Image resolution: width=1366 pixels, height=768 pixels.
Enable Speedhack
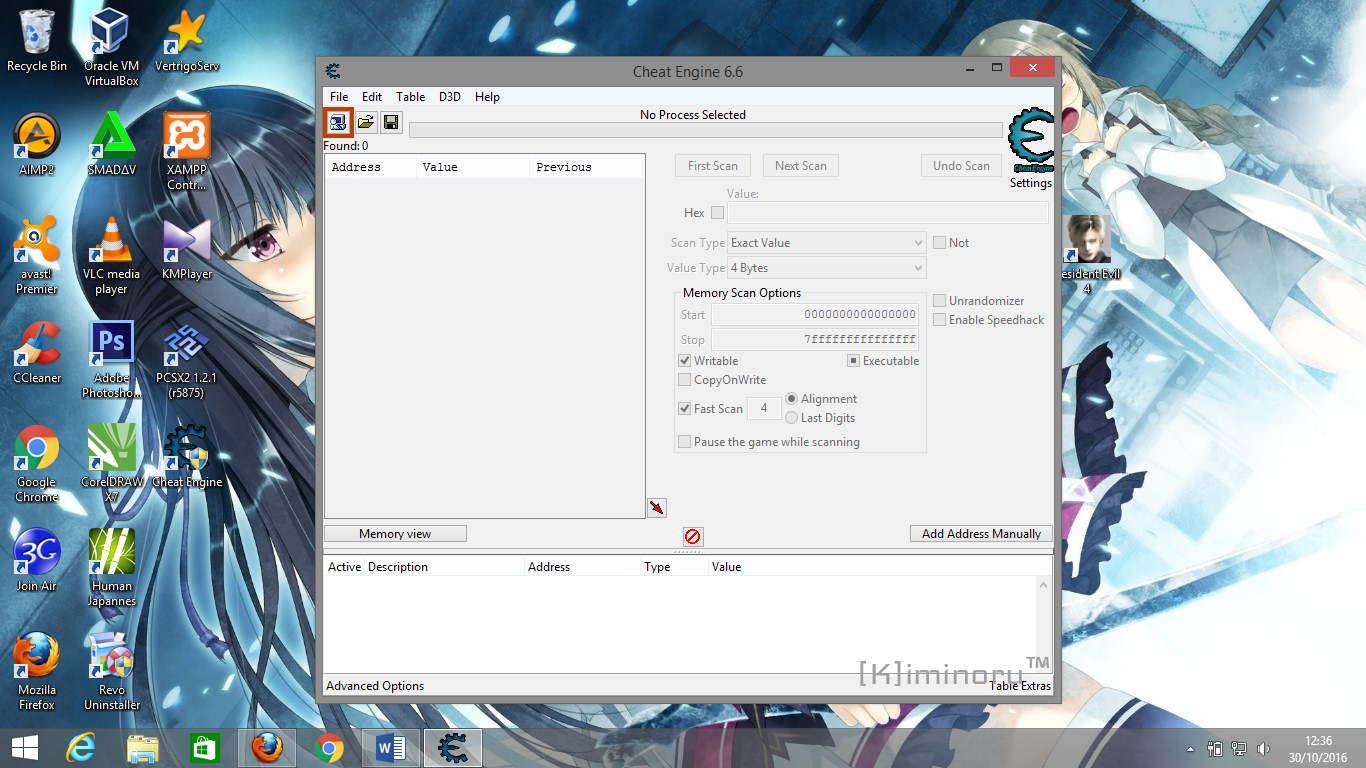(x=939, y=319)
